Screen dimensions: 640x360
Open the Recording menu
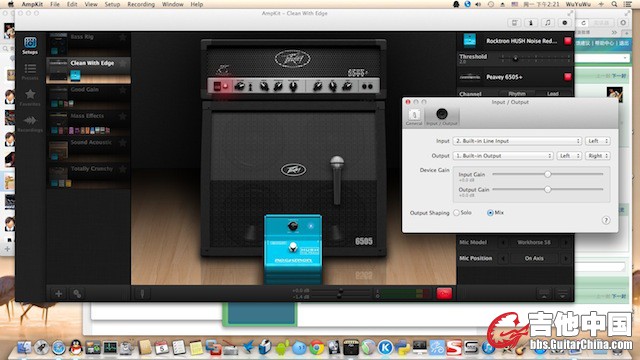click(x=141, y=4)
